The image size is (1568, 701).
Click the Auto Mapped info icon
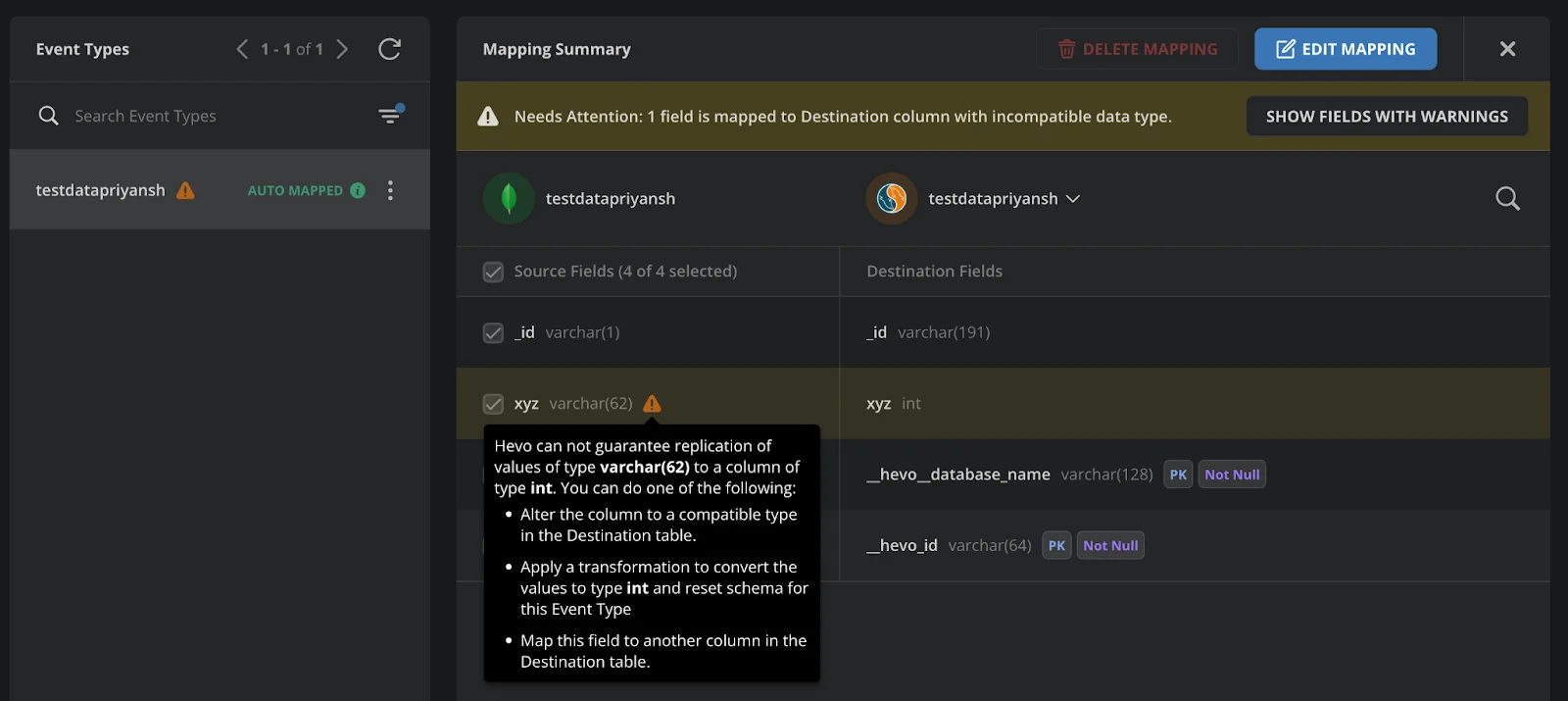click(358, 190)
